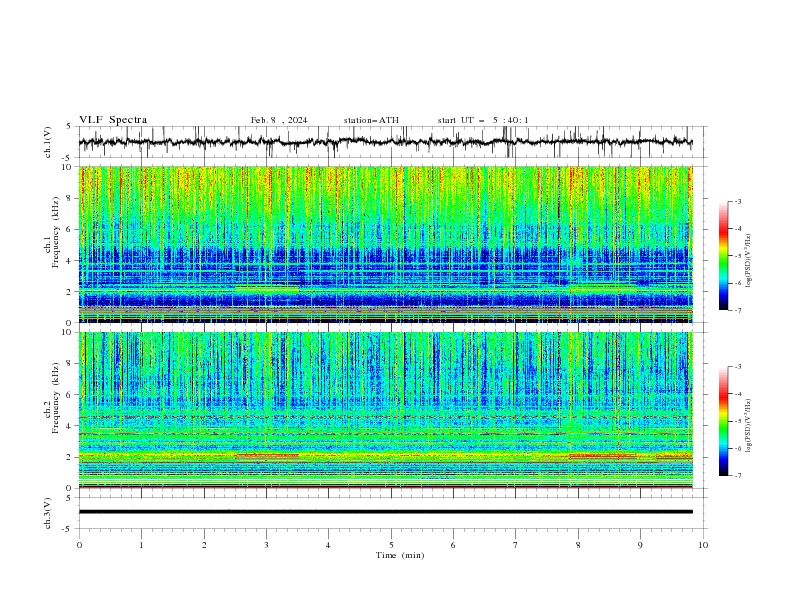This screenshot has height=612, width=792.
Task: Click the "-5" tick on lower color bar
Action: [x=738, y=421]
